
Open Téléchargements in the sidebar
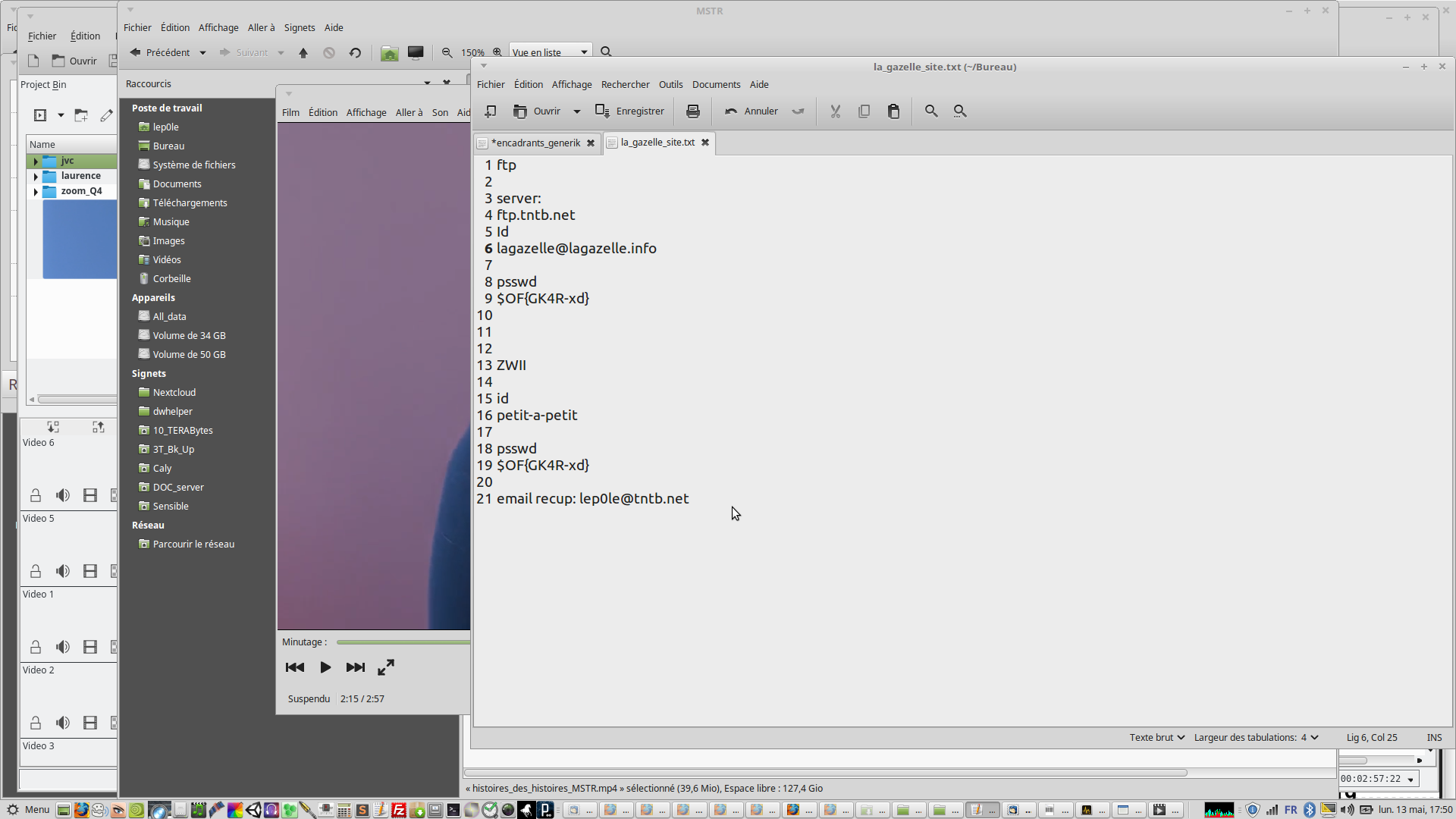[x=190, y=202]
